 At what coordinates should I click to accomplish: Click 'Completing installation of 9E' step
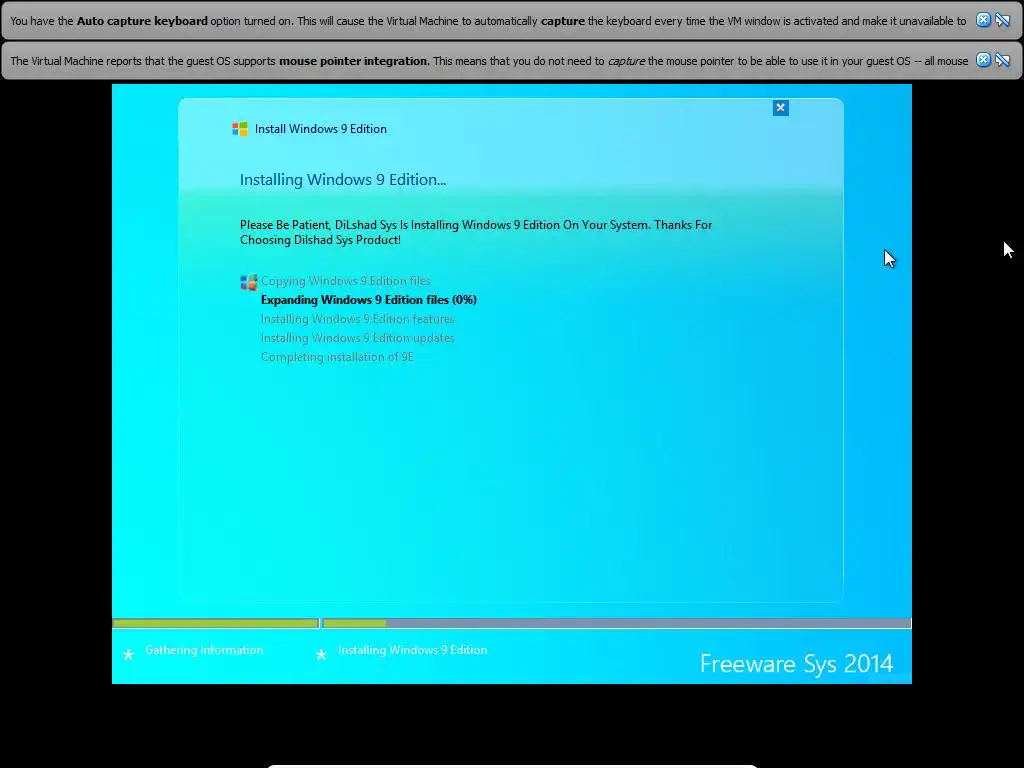[337, 357]
